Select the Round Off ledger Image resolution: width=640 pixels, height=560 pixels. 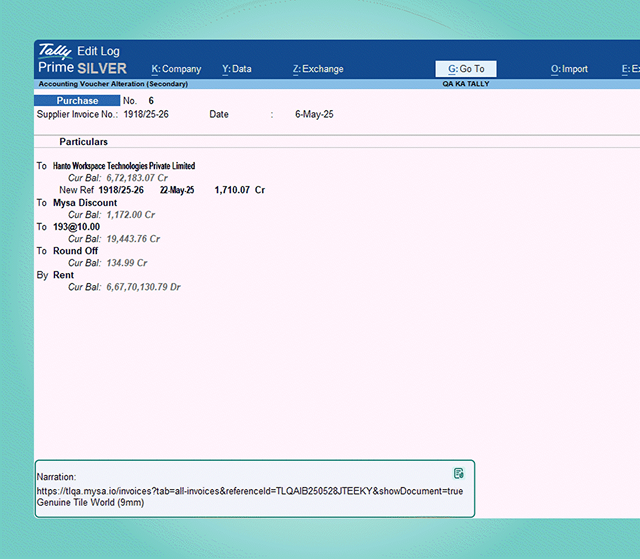pyautogui.click(x=76, y=251)
